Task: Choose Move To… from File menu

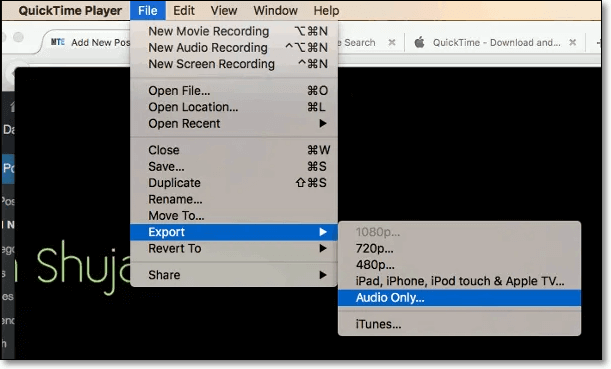Action: (234, 215)
